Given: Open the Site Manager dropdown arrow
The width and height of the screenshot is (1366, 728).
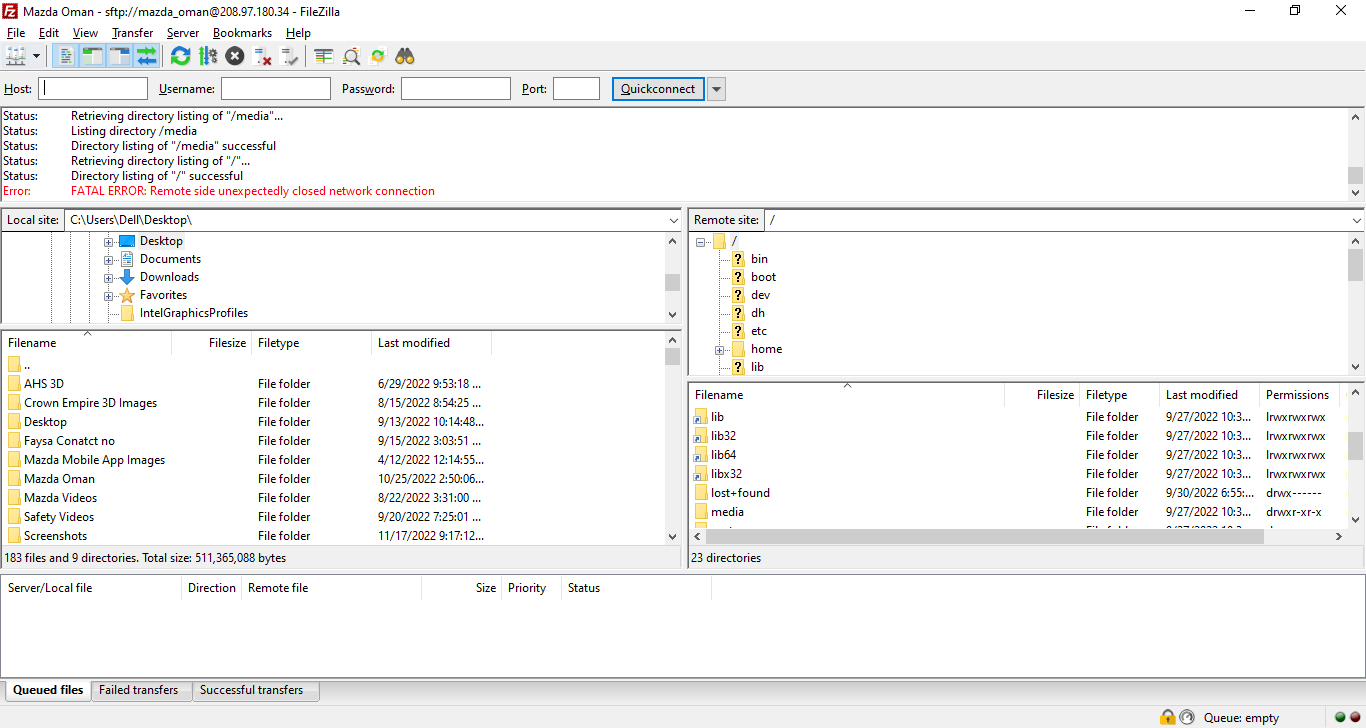Looking at the screenshot, I should [37, 56].
